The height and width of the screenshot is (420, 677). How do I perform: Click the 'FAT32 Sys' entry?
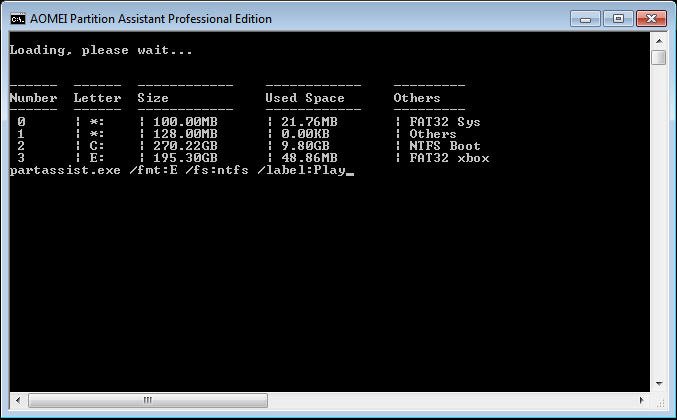click(x=445, y=122)
